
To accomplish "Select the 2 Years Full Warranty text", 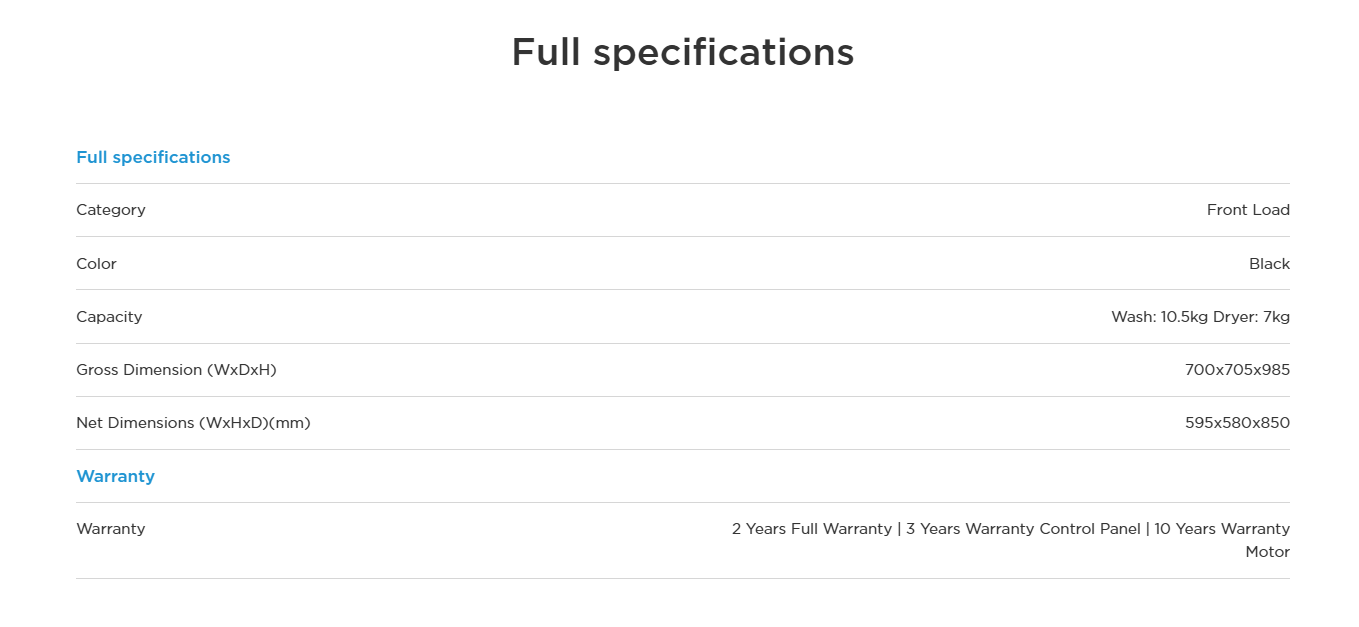I will coord(811,529).
